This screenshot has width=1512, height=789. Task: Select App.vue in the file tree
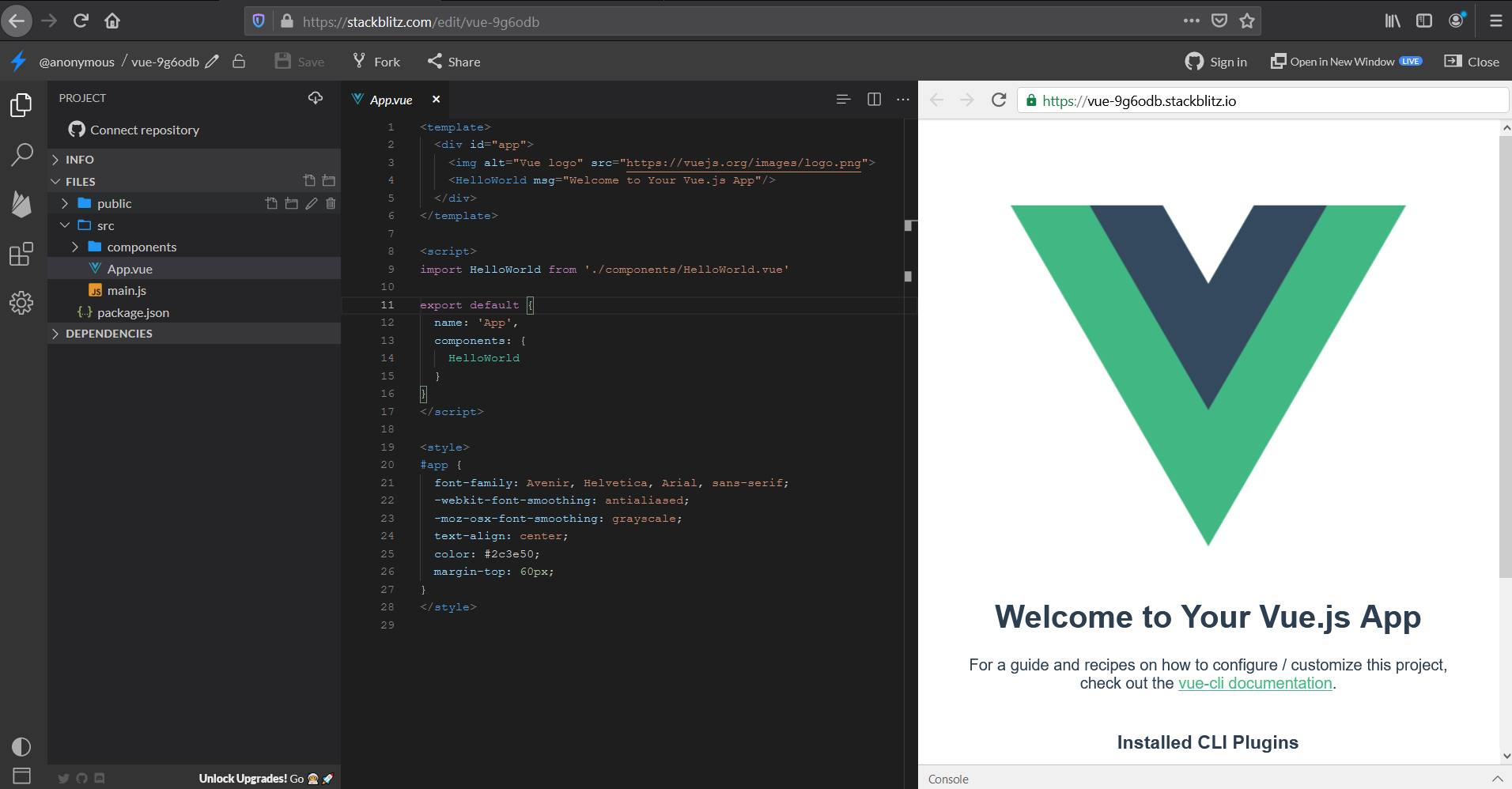194,269
